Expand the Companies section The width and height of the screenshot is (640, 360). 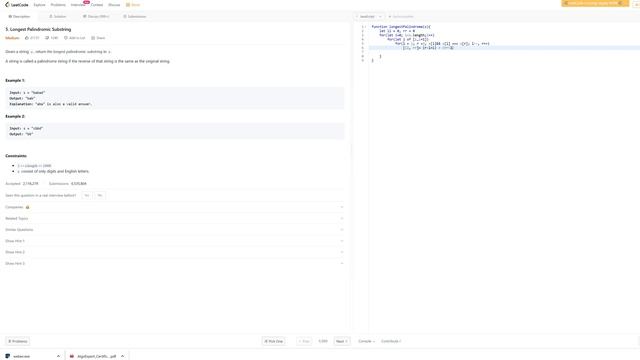[174, 207]
